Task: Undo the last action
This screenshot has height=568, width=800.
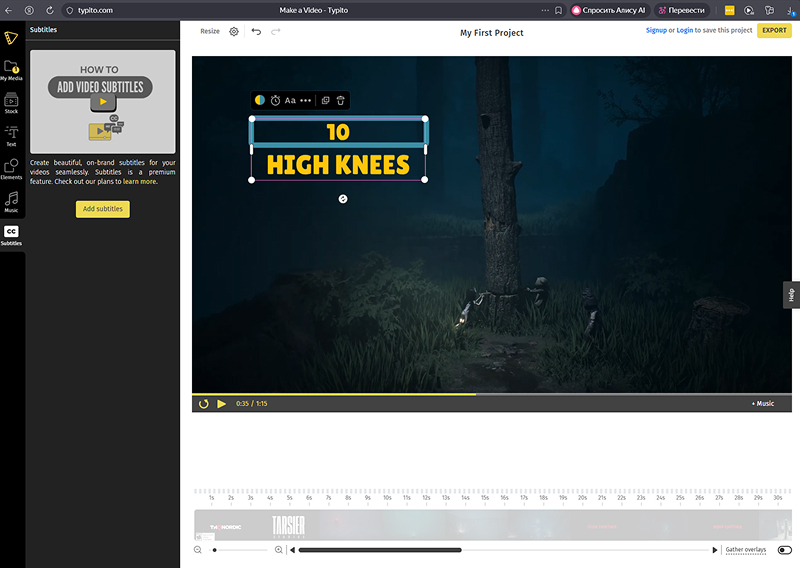Action: coord(256,32)
